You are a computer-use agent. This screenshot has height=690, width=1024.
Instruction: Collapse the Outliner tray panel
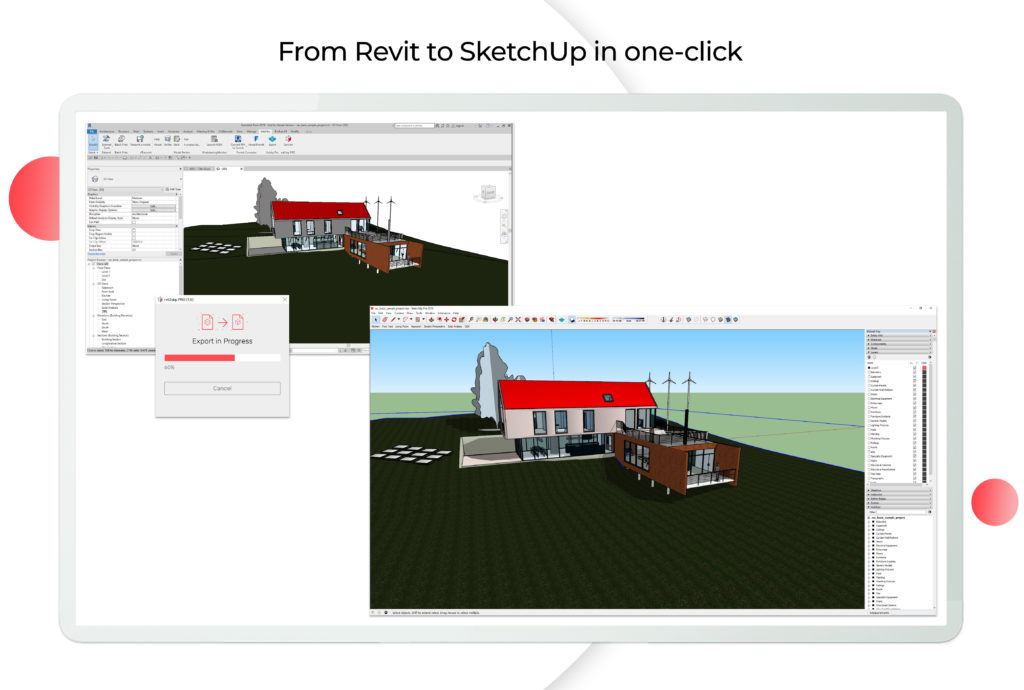(x=899, y=507)
